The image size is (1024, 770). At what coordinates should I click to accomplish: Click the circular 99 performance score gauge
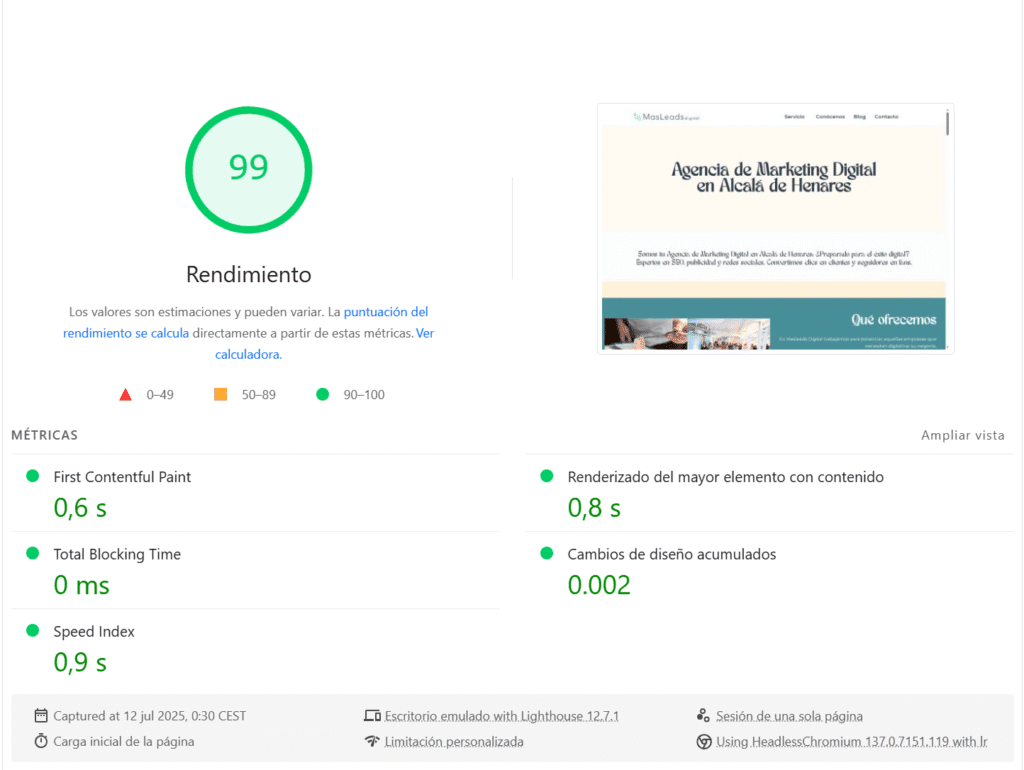pos(248,170)
